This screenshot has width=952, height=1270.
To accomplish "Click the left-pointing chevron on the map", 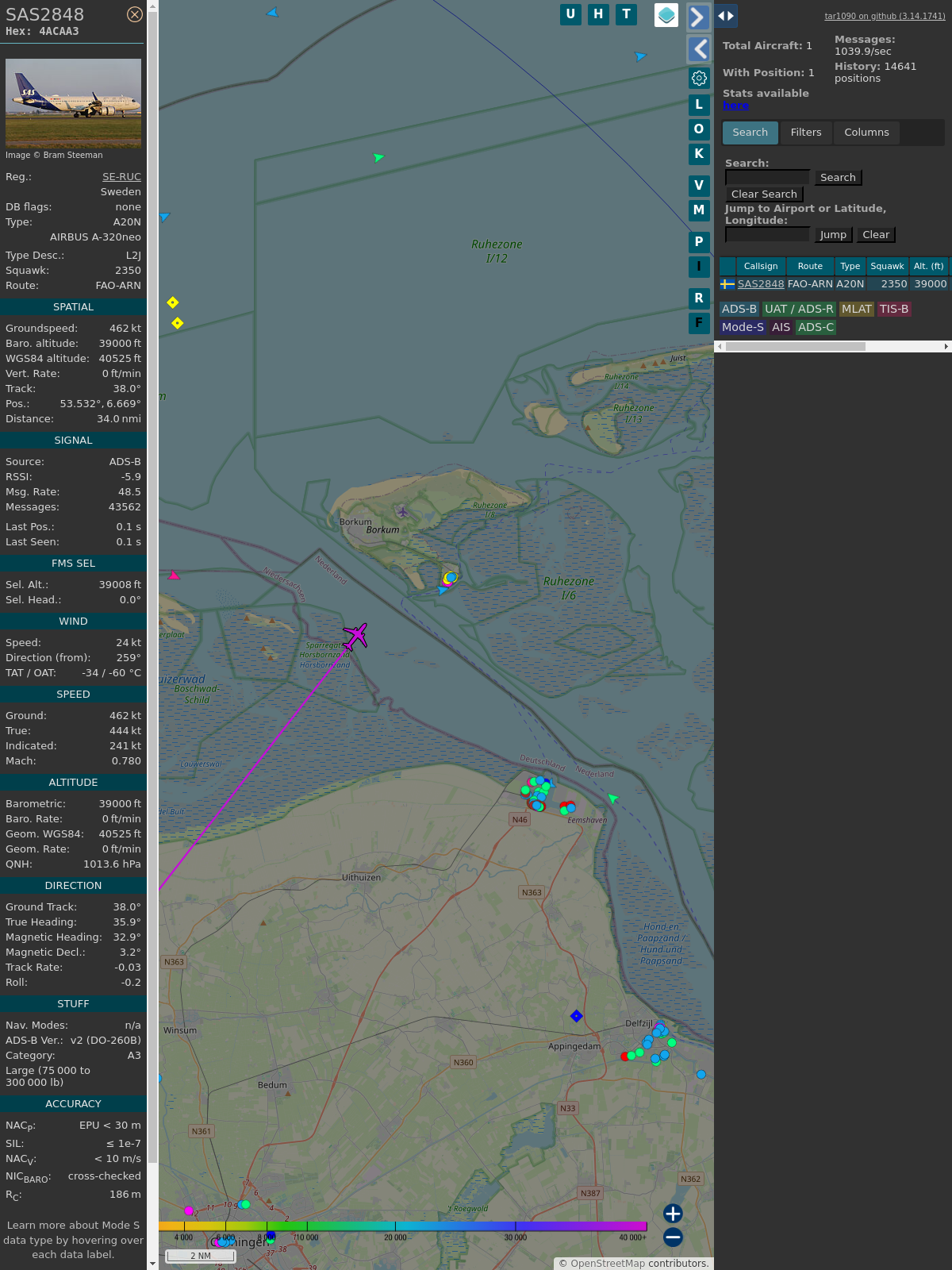I will click(x=698, y=49).
